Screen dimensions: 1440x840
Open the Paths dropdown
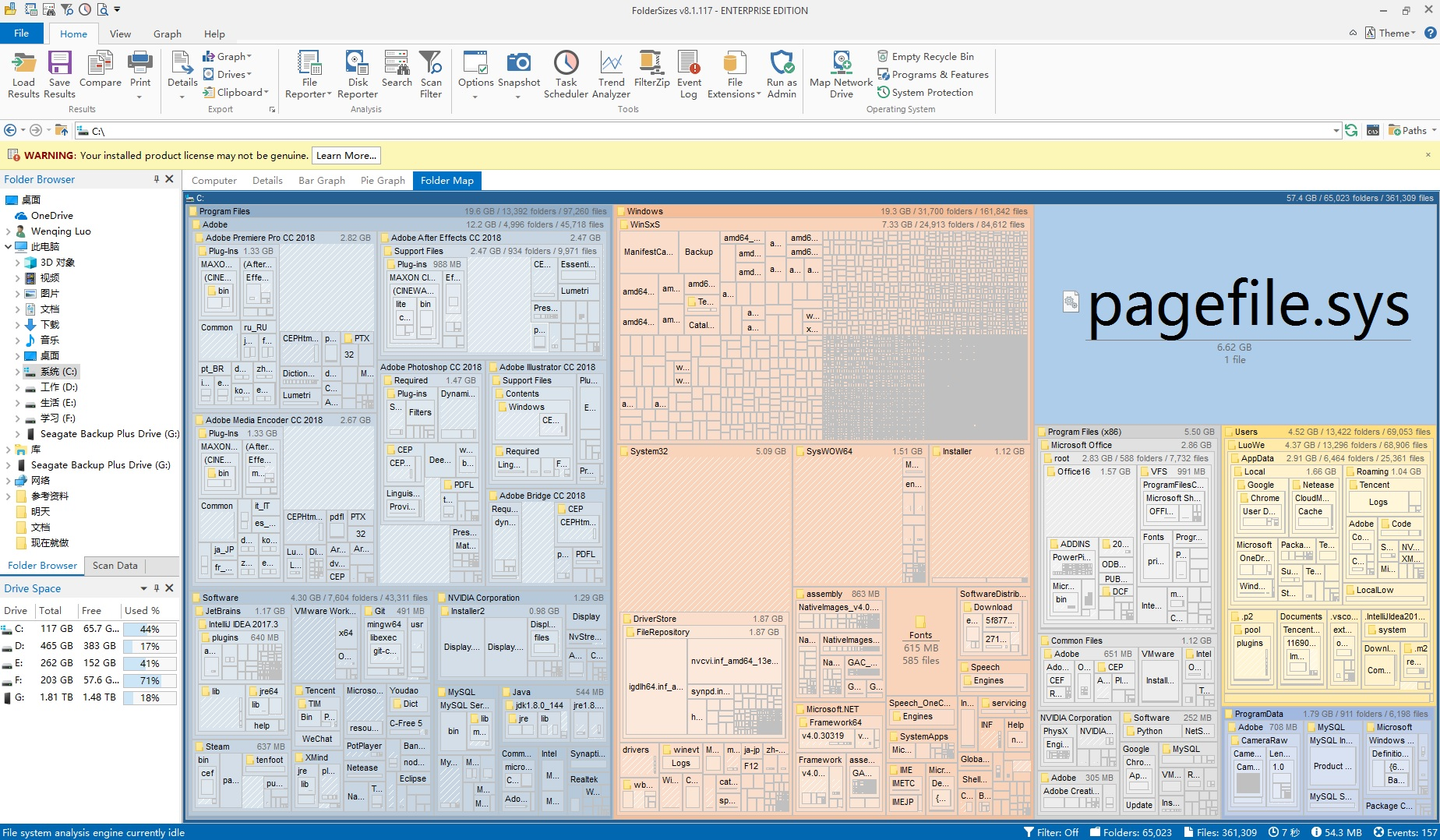click(x=1413, y=130)
